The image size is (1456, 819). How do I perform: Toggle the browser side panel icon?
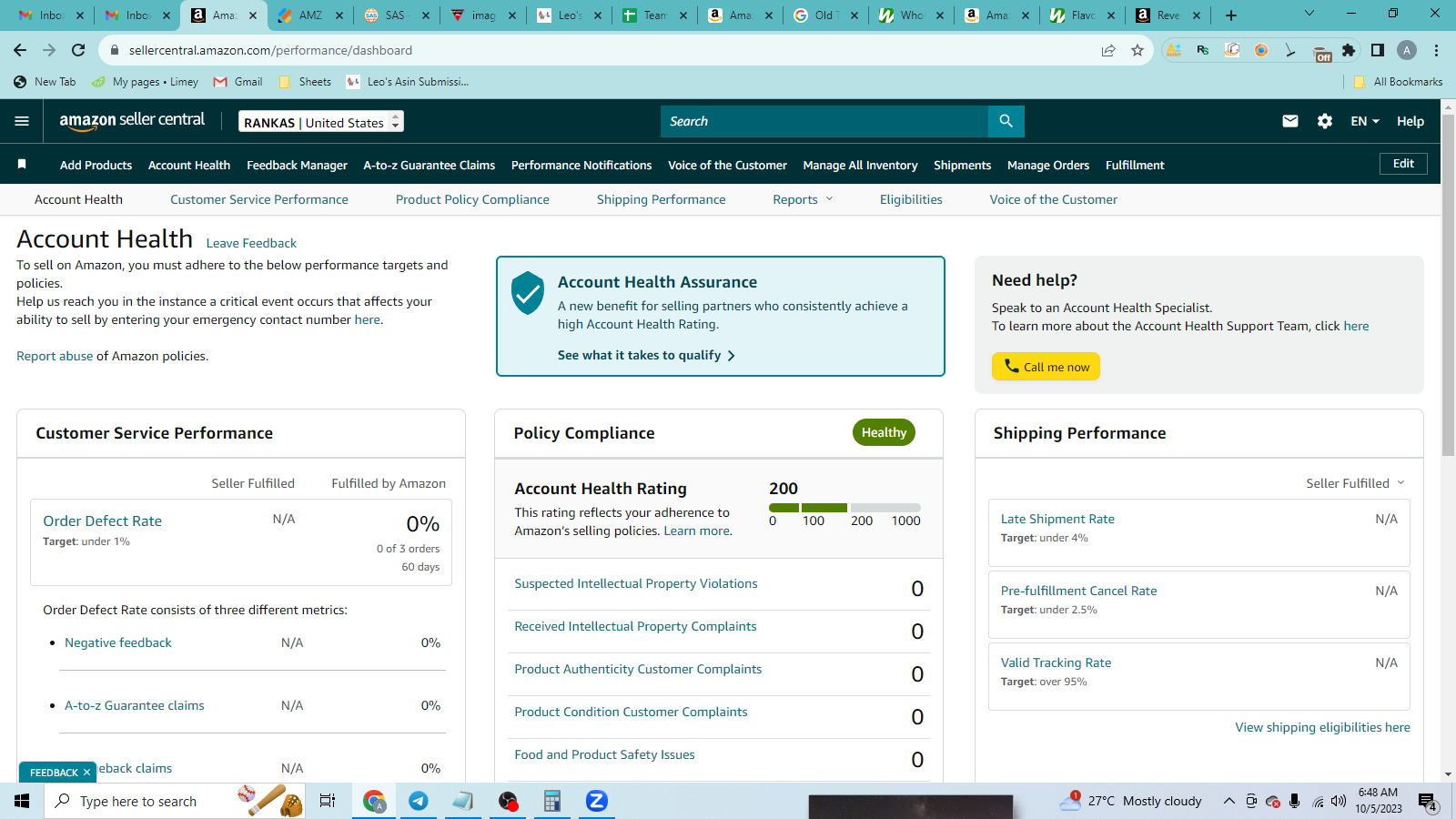[x=1378, y=50]
